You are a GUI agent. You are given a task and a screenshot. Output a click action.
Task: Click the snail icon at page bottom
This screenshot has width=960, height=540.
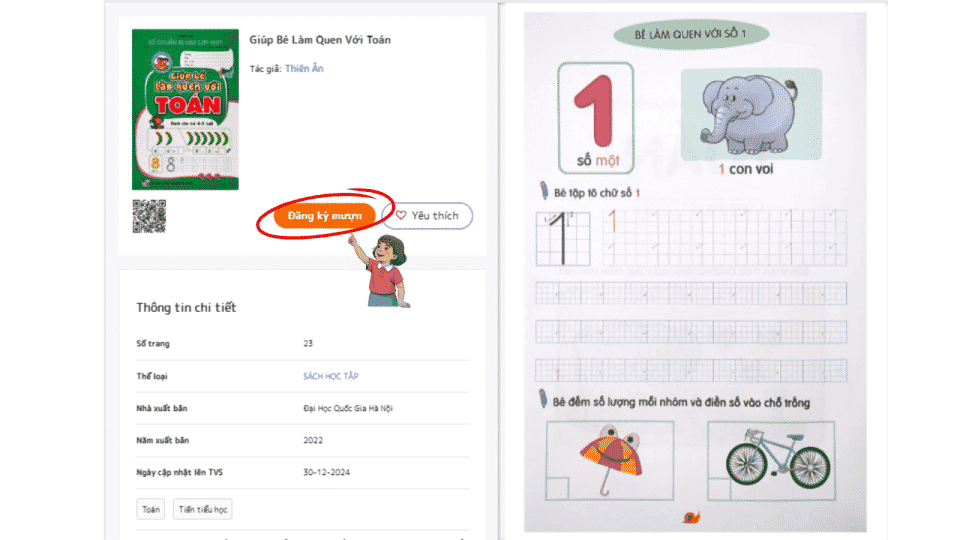click(691, 518)
